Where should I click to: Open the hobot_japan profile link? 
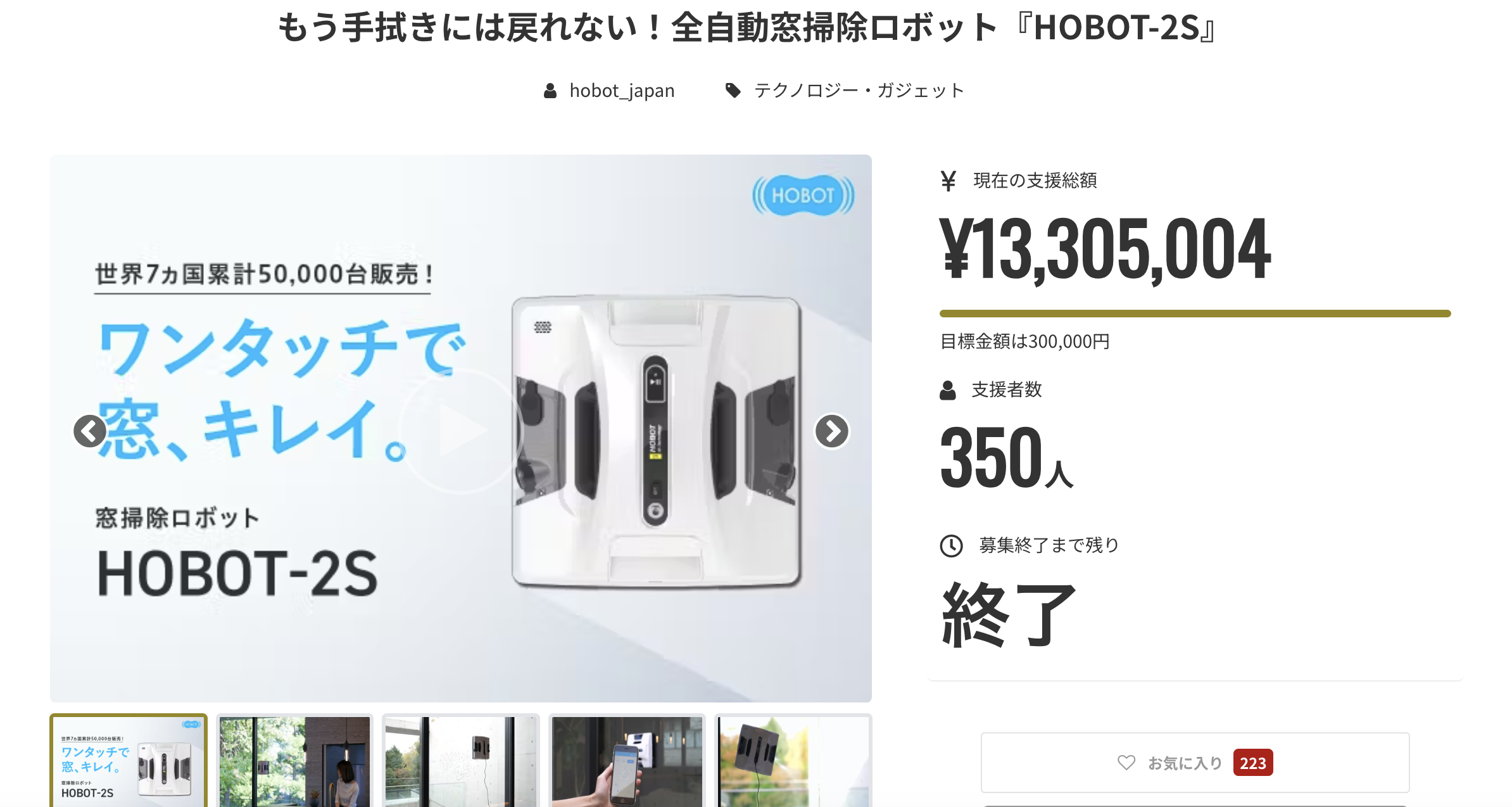(622, 91)
